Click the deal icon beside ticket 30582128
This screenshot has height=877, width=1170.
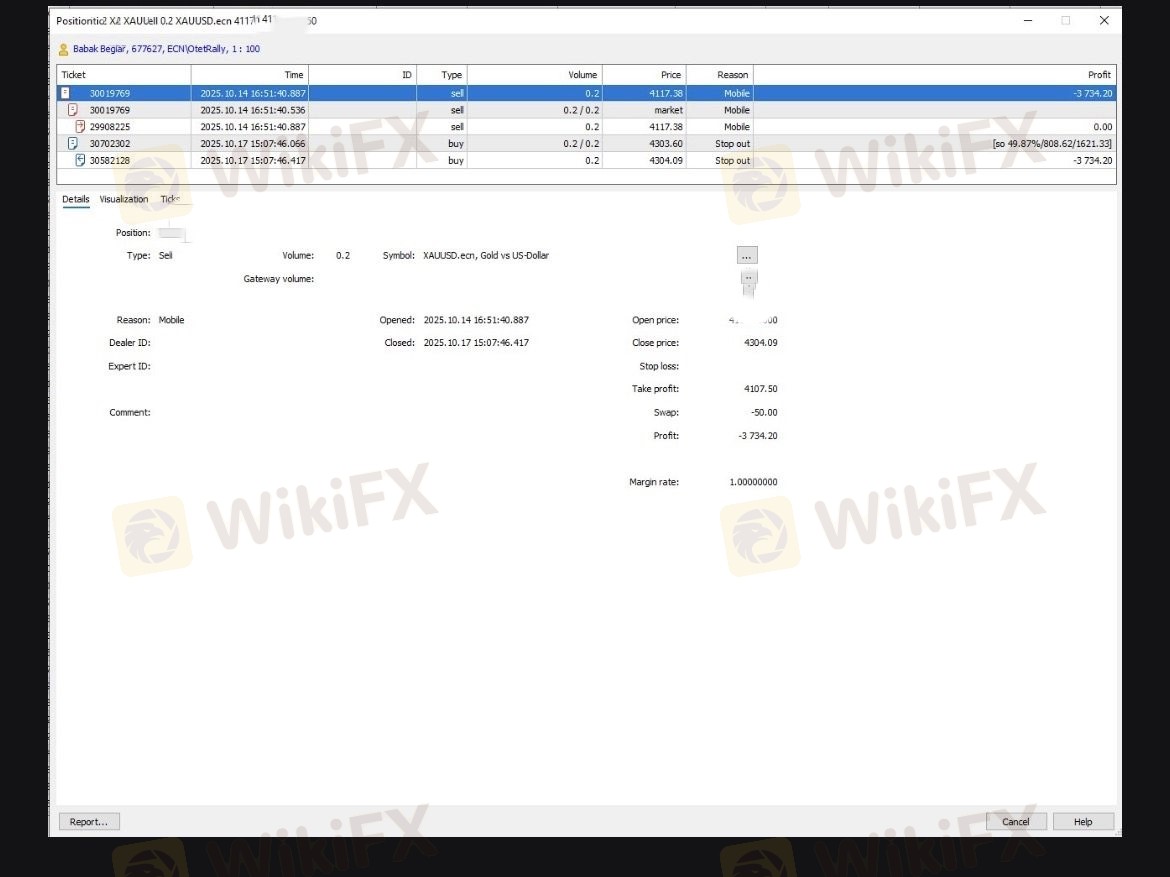click(80, 160)
